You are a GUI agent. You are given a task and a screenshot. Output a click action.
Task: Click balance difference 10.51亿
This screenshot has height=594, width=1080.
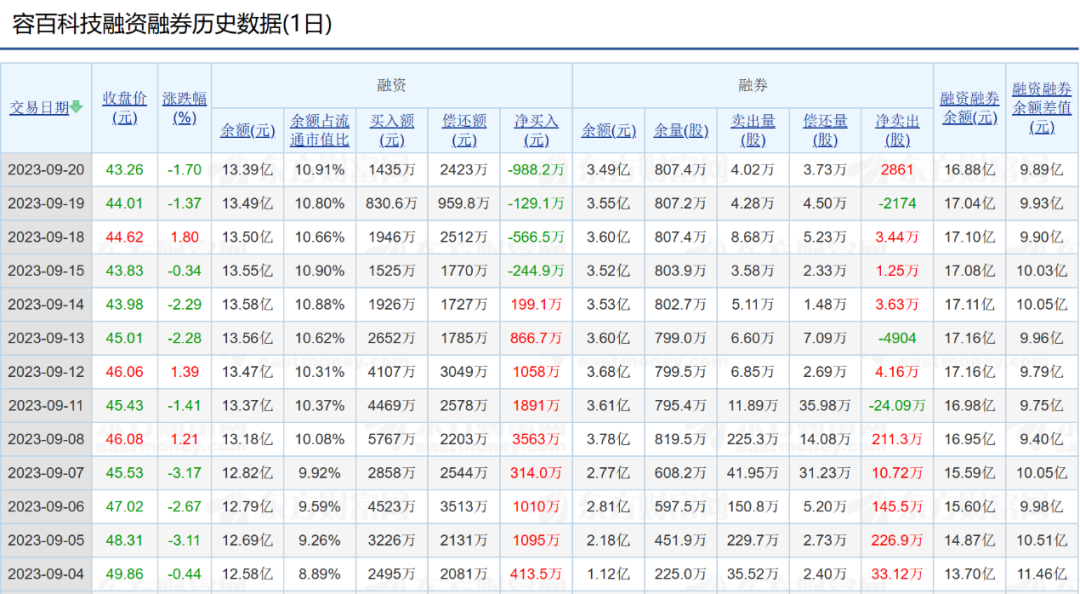click(x=1042, y=540)
